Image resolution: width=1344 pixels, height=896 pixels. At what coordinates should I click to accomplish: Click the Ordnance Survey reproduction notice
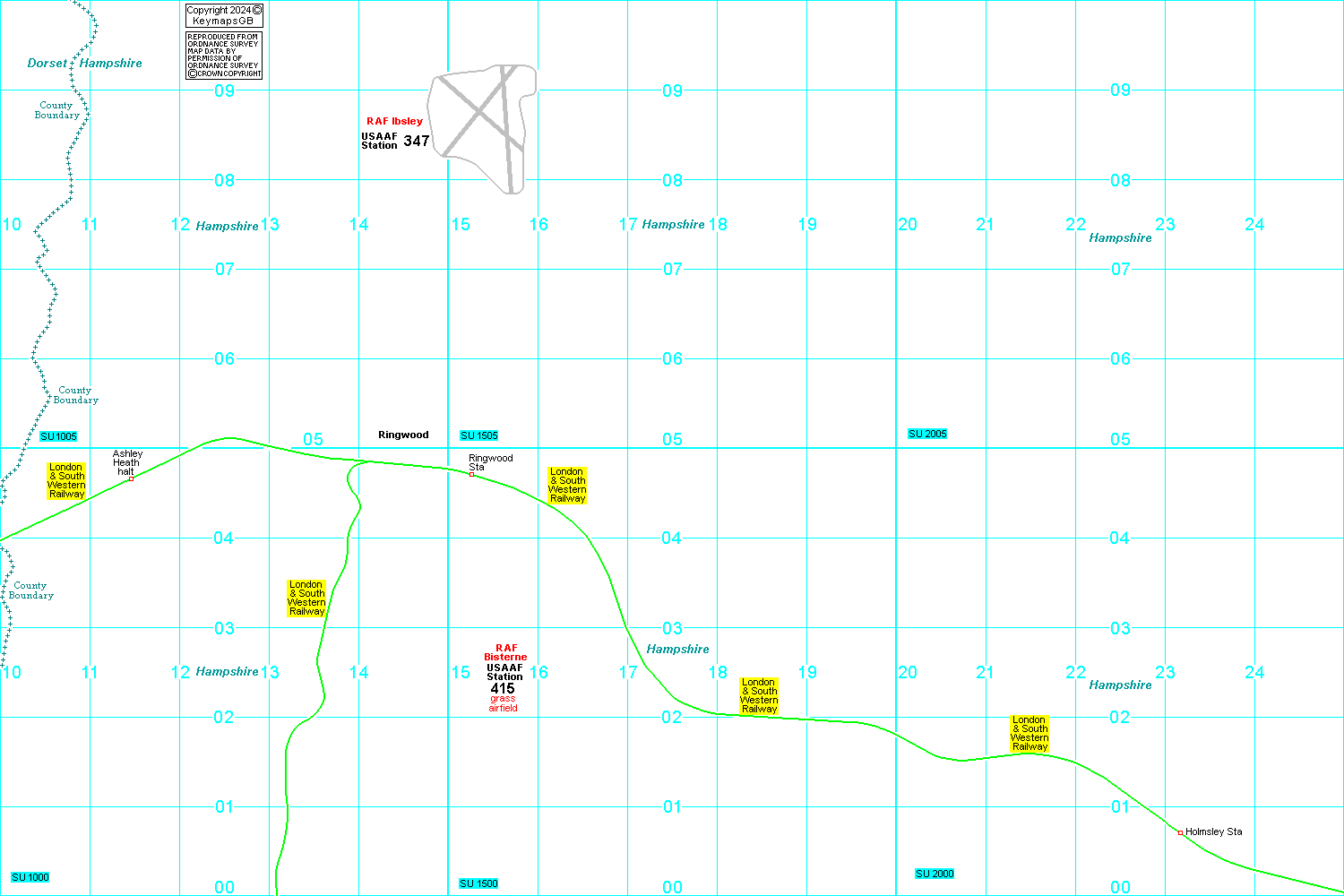click(x=224, y=56)
